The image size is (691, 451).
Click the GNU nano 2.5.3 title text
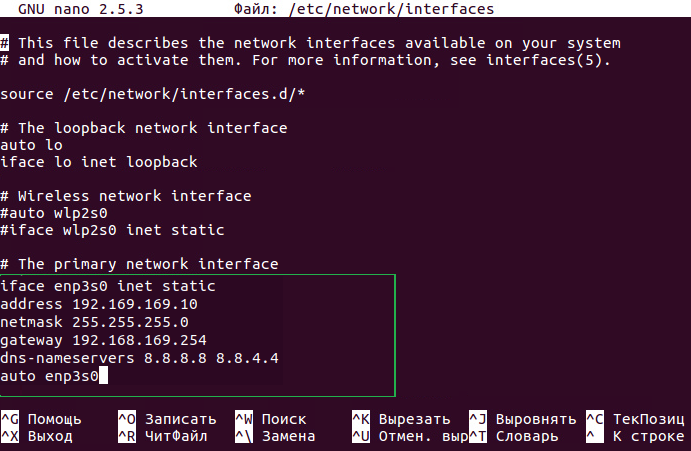click(81, 9)
